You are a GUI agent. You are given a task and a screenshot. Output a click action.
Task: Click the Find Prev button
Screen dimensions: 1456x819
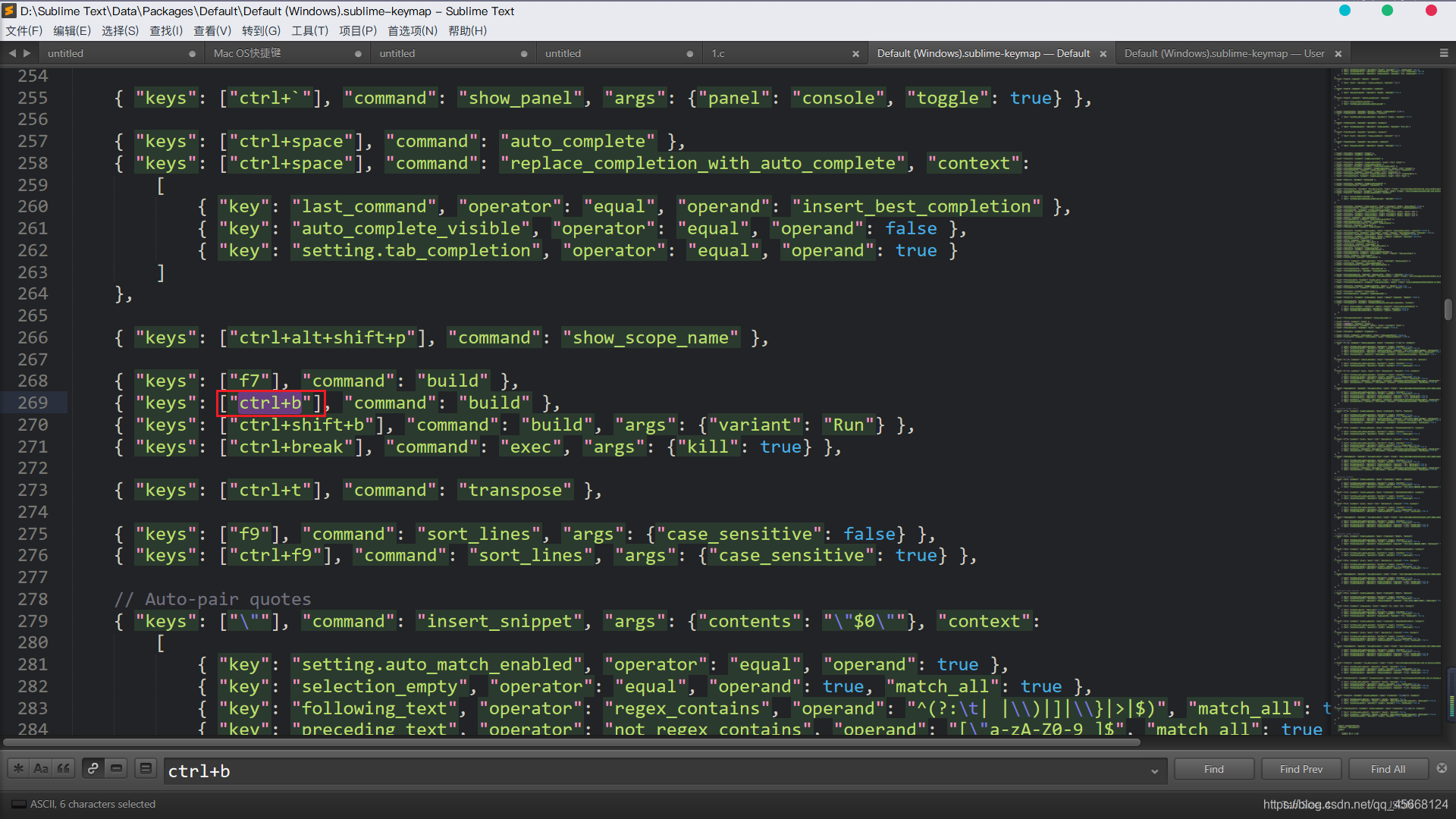(1301, 769)
